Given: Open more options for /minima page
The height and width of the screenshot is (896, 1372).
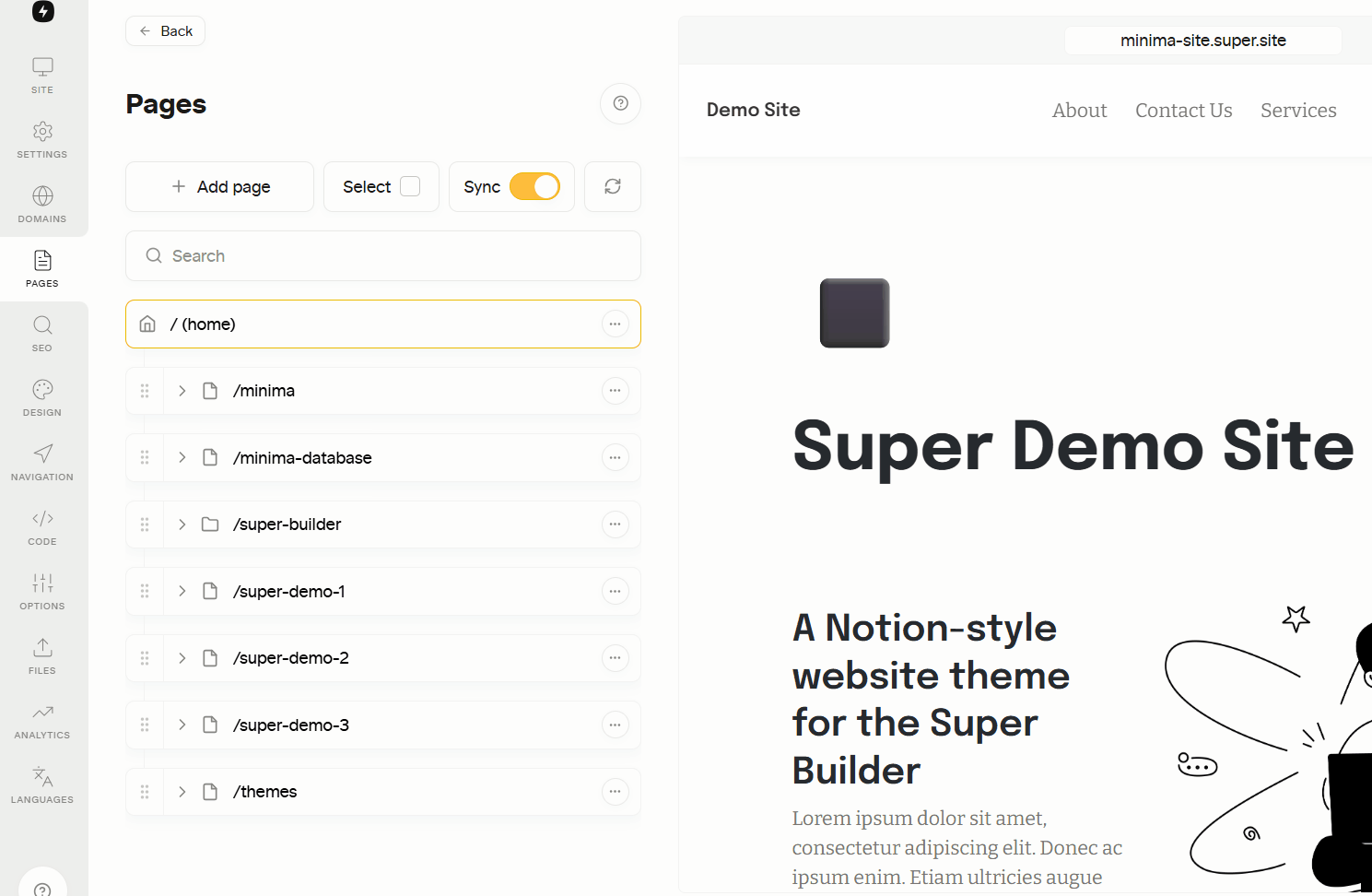Looking at the screenshot, I should (616, 391).
